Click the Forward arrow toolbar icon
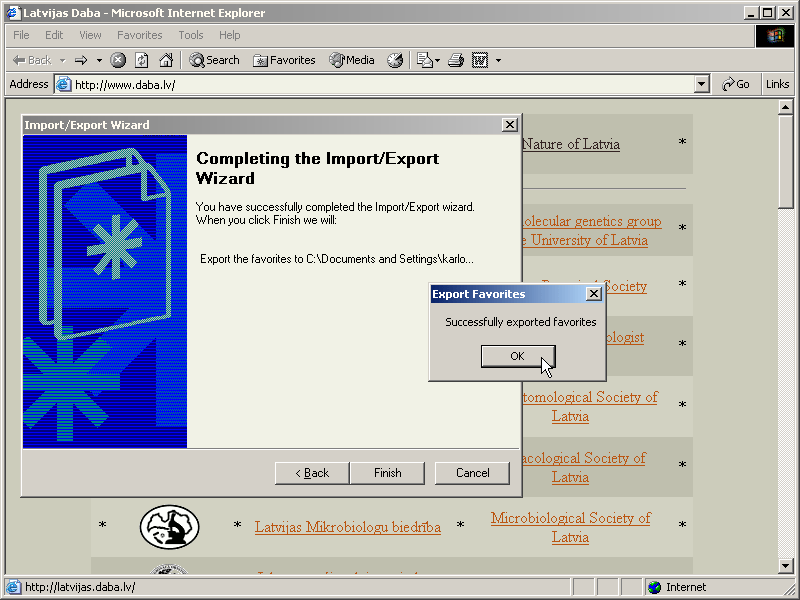Image resolution: width=800 pixels, height=600 pixels. point(81,60)
